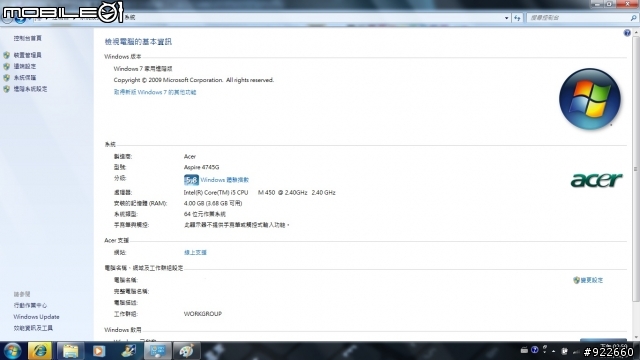
Task: Open 裝置管理員 (Device Manager)
Action: (27, 55)
